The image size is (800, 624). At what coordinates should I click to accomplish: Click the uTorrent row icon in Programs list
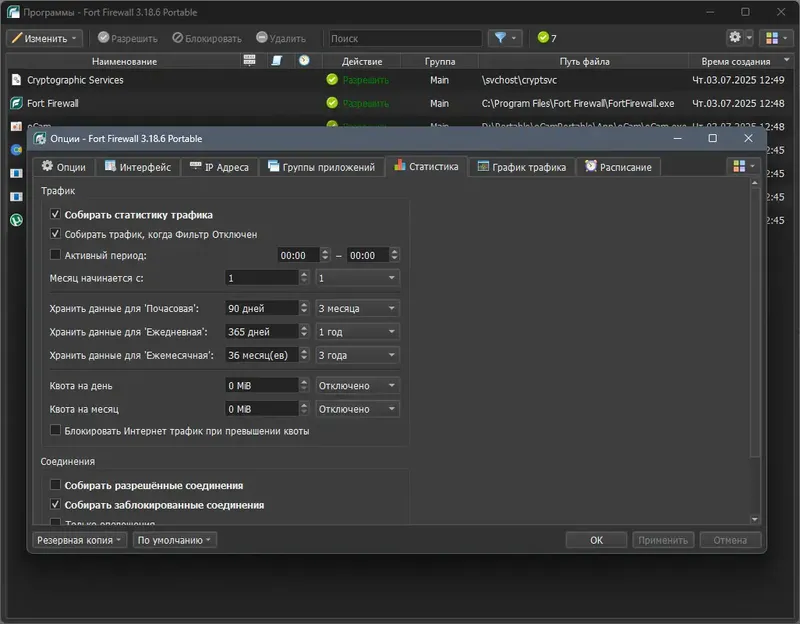coord(16,220)
